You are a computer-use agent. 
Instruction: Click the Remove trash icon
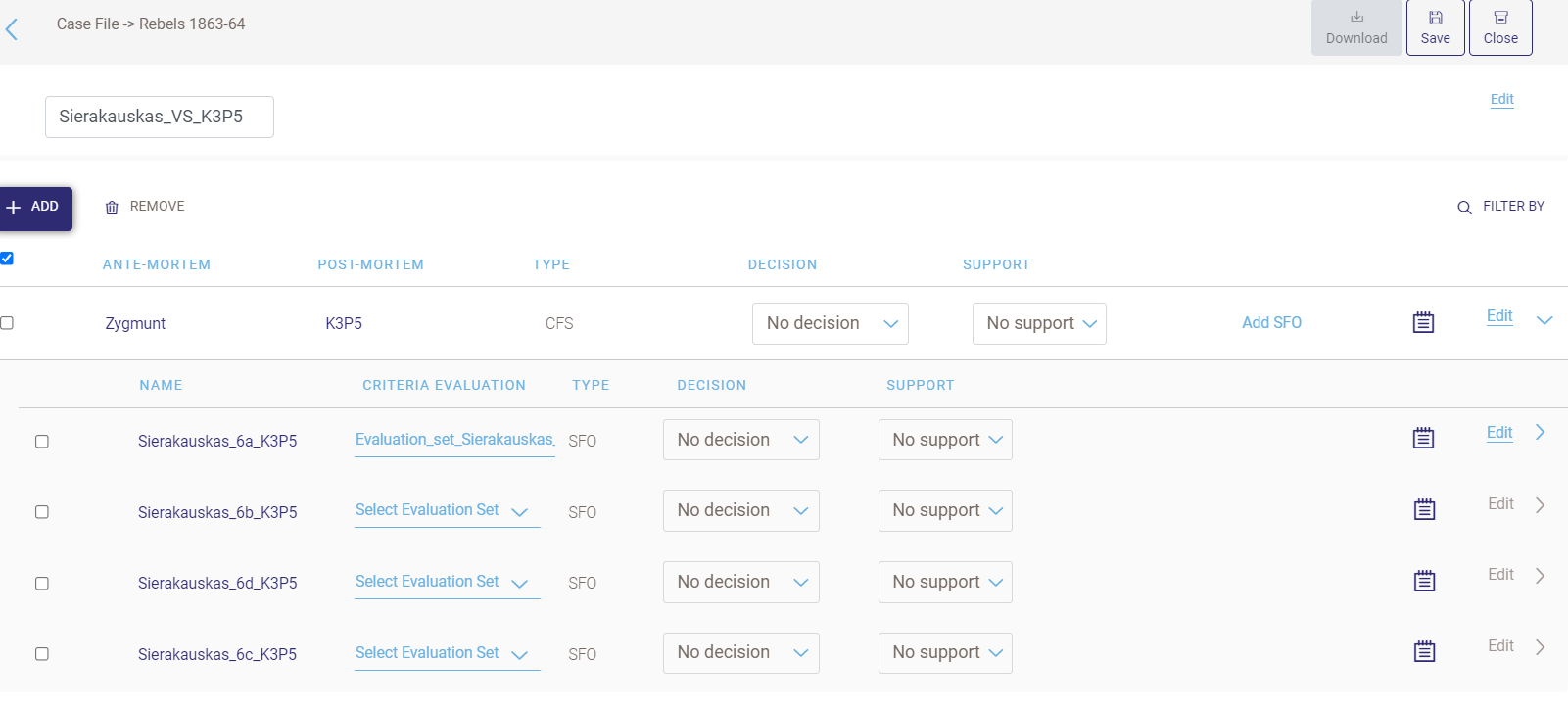click(x=112, y=208)
